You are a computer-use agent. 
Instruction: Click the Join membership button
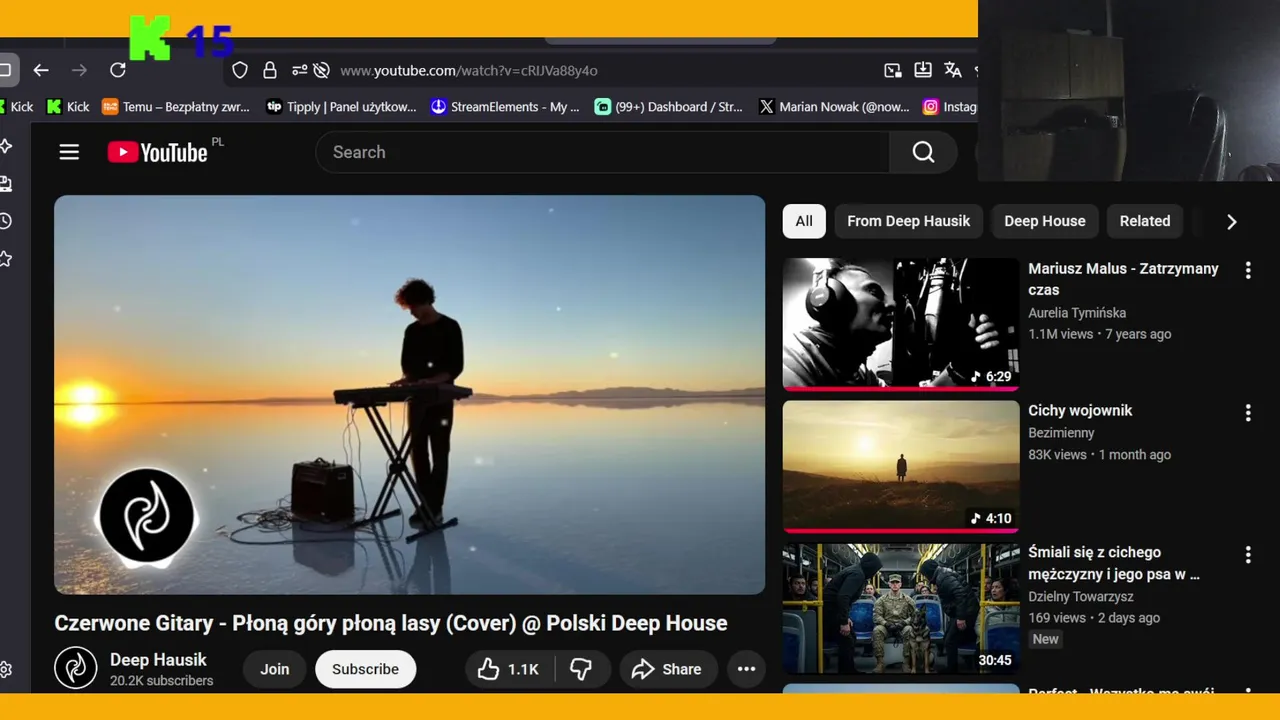click(x=274, y=669)
